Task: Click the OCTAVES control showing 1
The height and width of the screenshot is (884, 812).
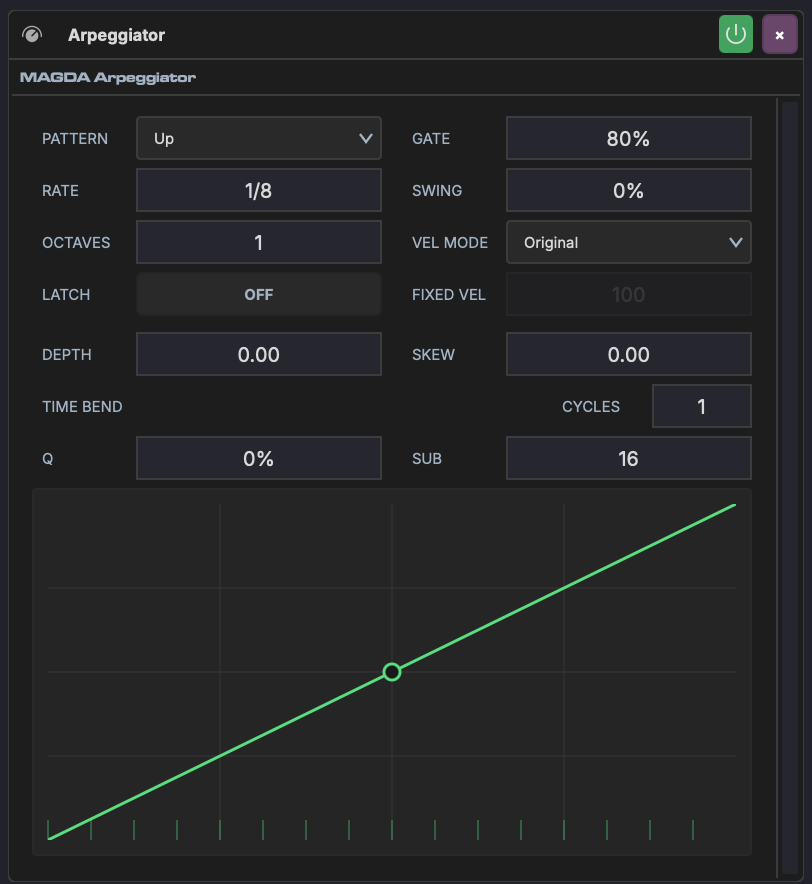Action: pos(258,242)
